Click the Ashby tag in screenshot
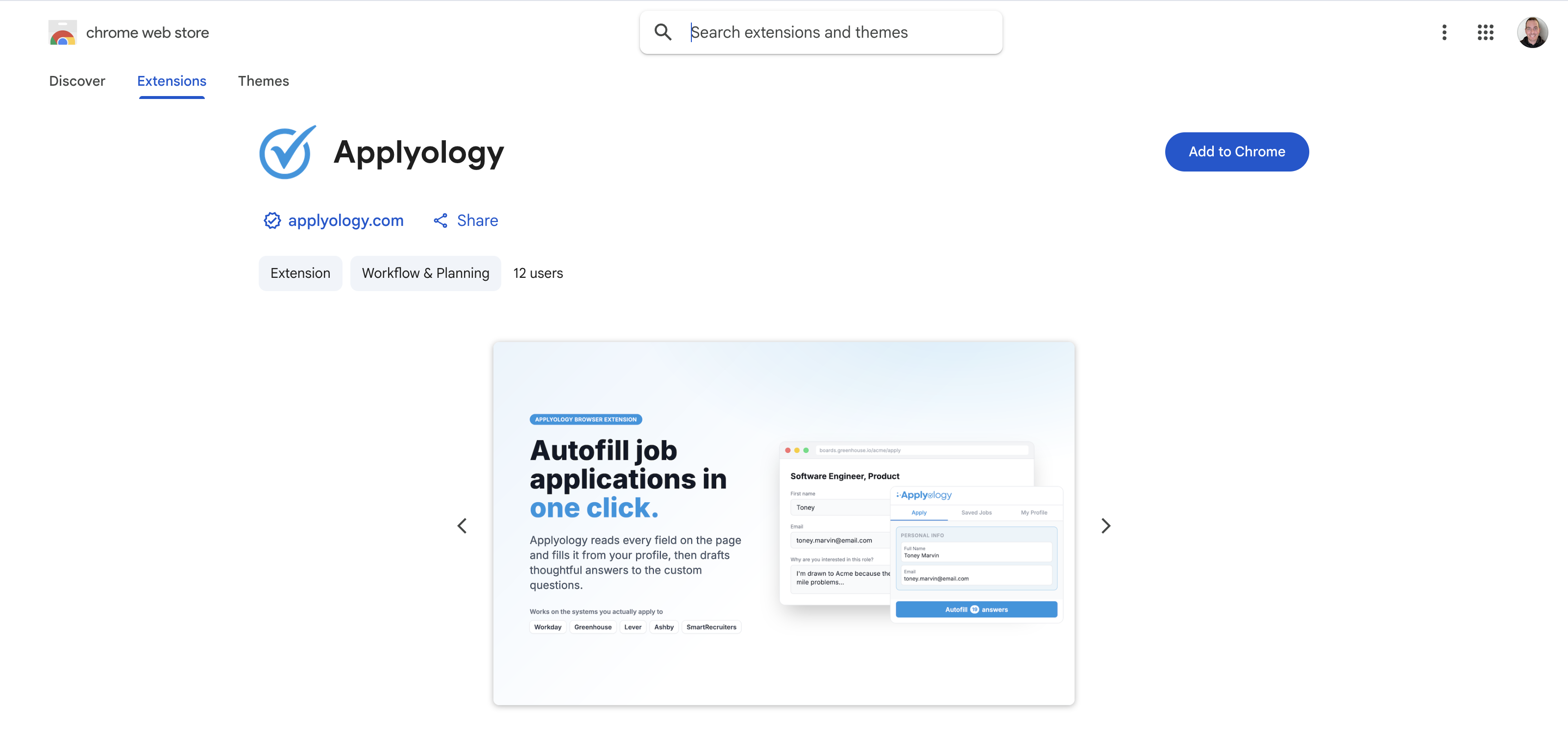This screenshot has height=737, width=1568. point(664,627)
